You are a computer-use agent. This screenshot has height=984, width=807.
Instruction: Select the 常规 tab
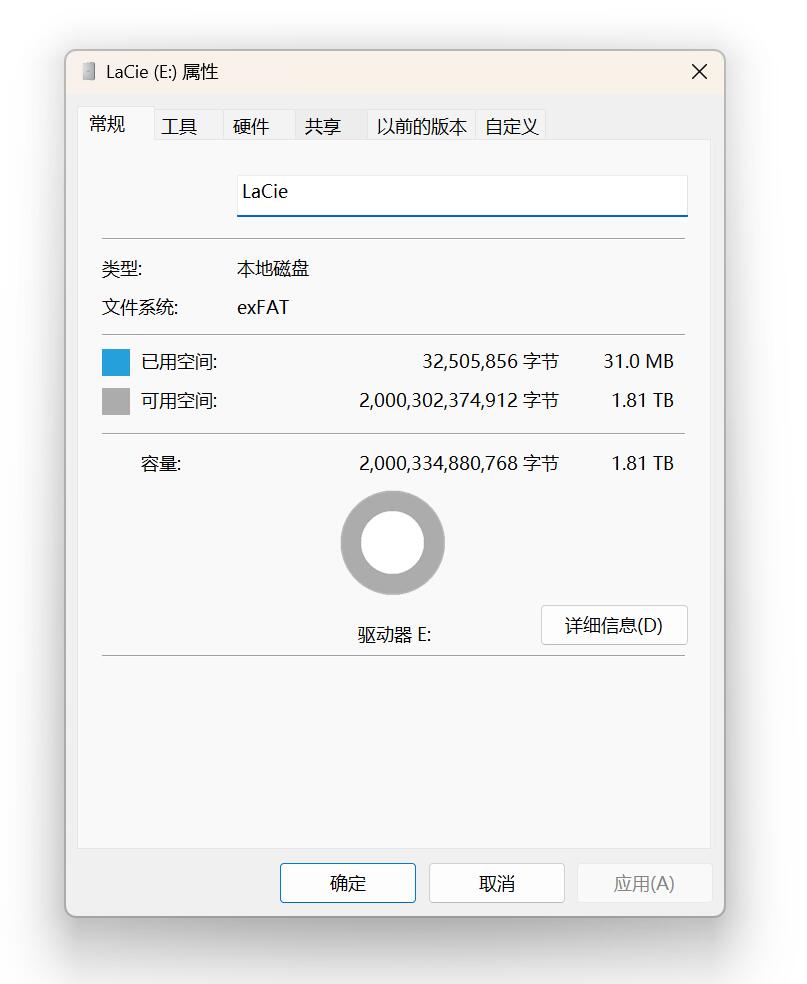click(x=108, y=124)
